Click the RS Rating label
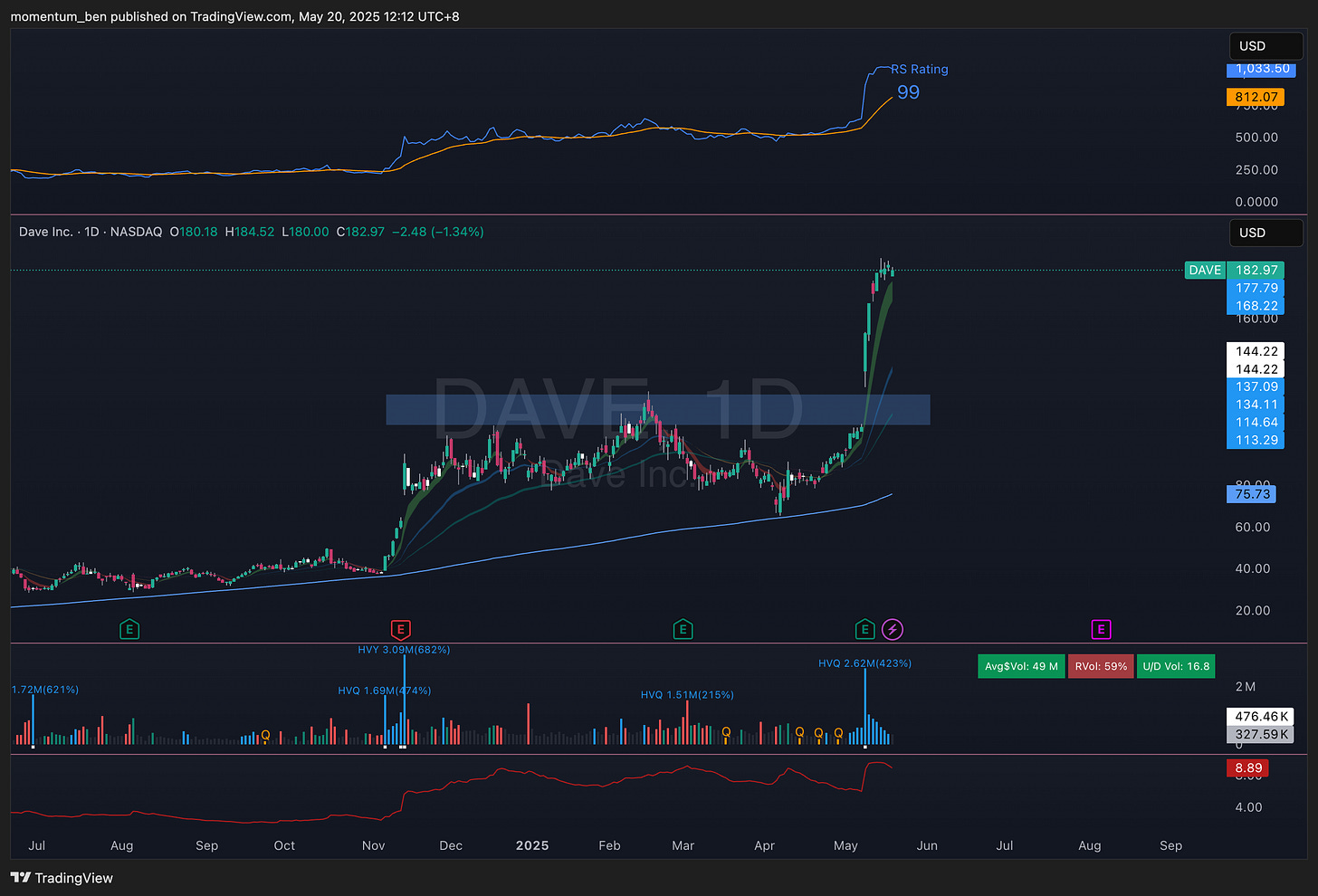Screen dimensions: 1318x896 (920, 69)
